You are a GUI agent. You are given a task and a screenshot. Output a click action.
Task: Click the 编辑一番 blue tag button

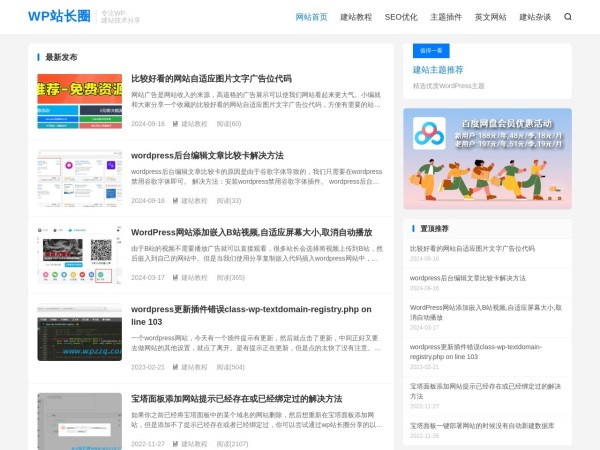pos(432,50)
